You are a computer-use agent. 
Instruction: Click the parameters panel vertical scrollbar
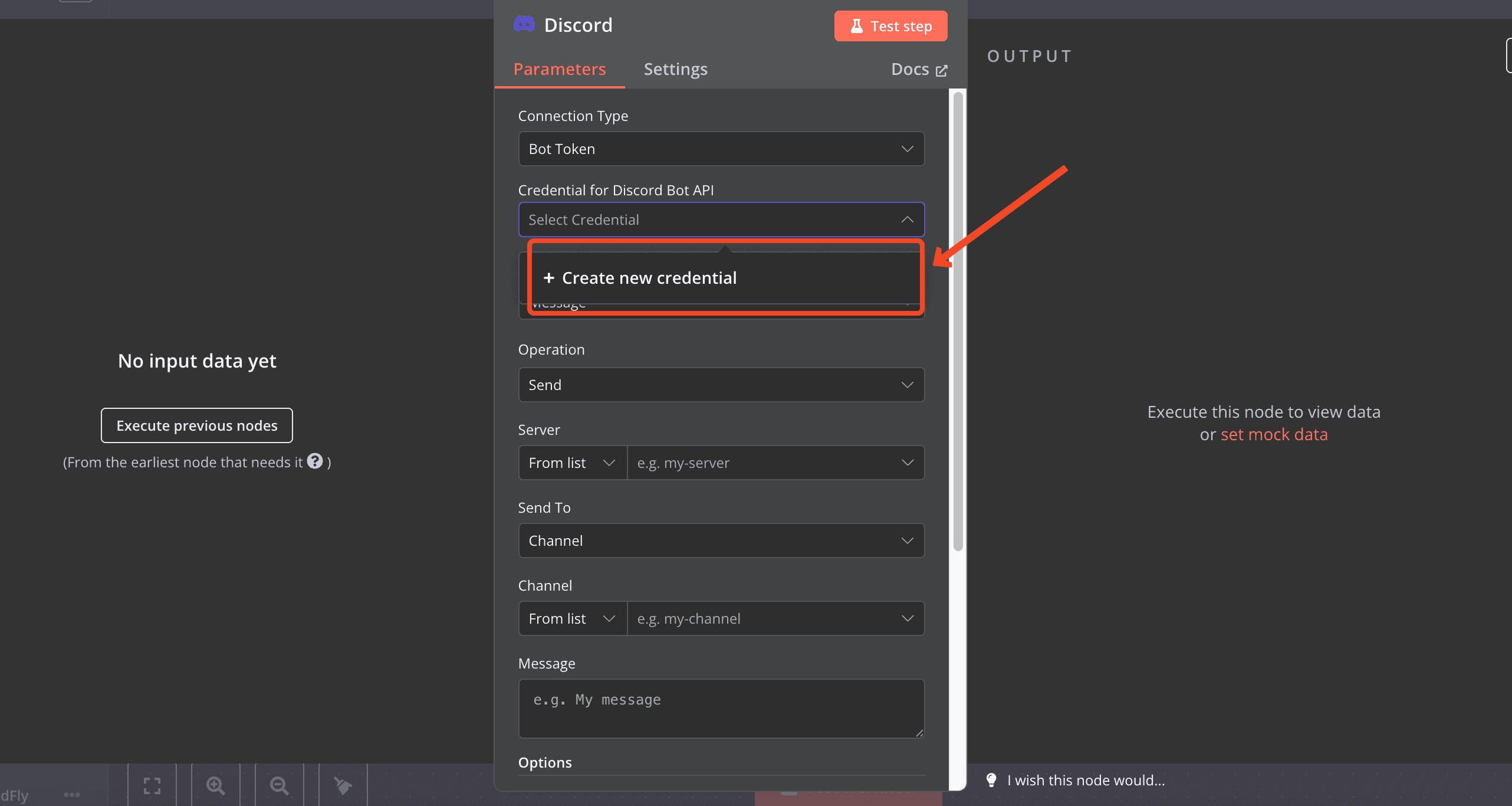958,322
